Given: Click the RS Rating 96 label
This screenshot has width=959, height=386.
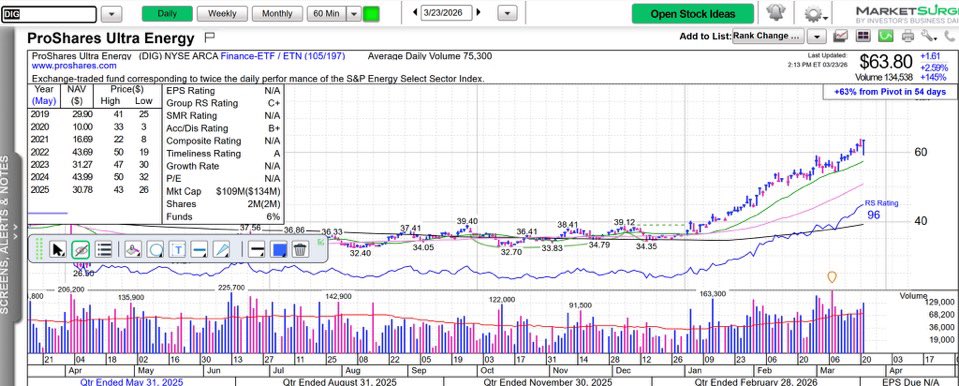Looking at the screenshot, I should [881, 209].
